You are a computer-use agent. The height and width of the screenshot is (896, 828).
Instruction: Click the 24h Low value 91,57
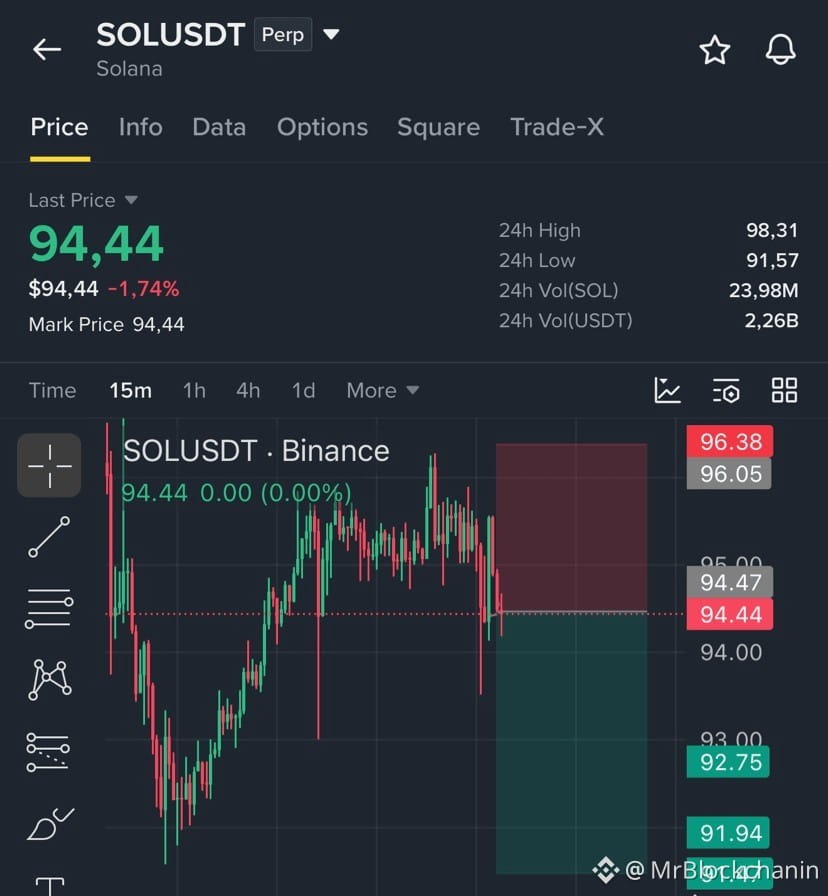coord(772,261)
